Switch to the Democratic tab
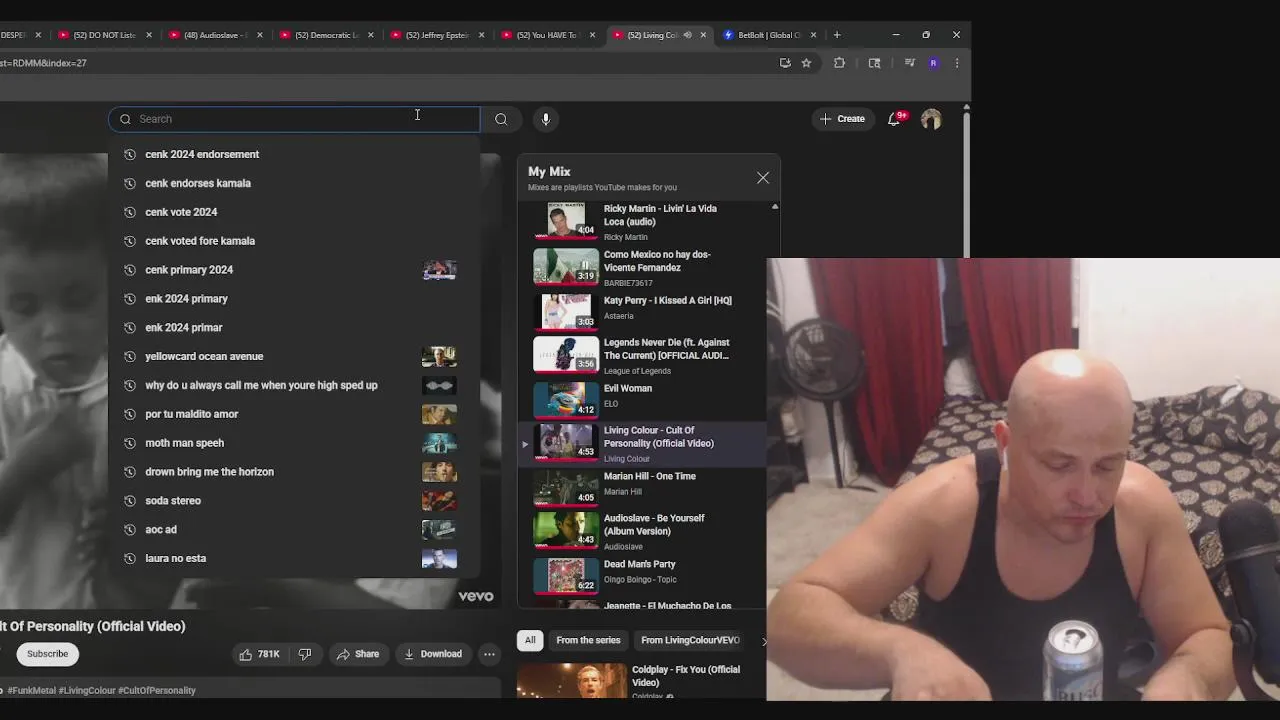1280x720 pixels. [324, 35]
